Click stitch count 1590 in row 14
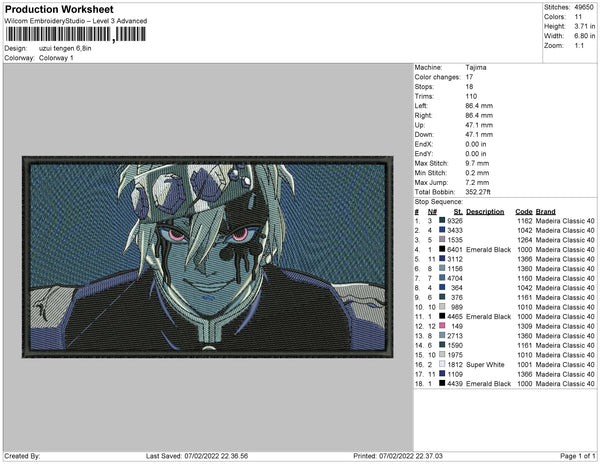The height and width of the screenshot is (464, 600). click(x=455, y=345)
